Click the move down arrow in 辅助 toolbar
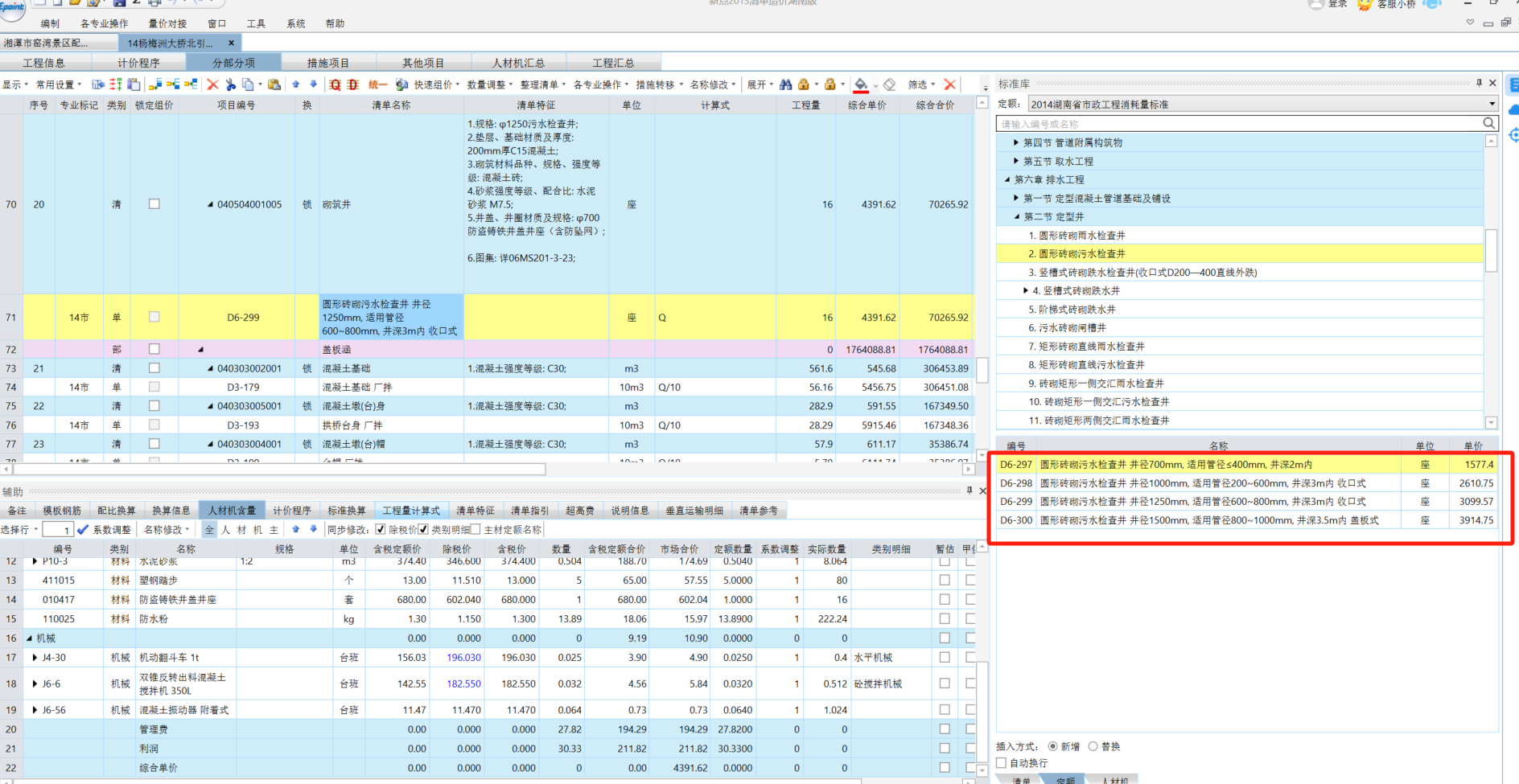The image size is (1519, 784). pyautogui.click(x=314, y=529)
